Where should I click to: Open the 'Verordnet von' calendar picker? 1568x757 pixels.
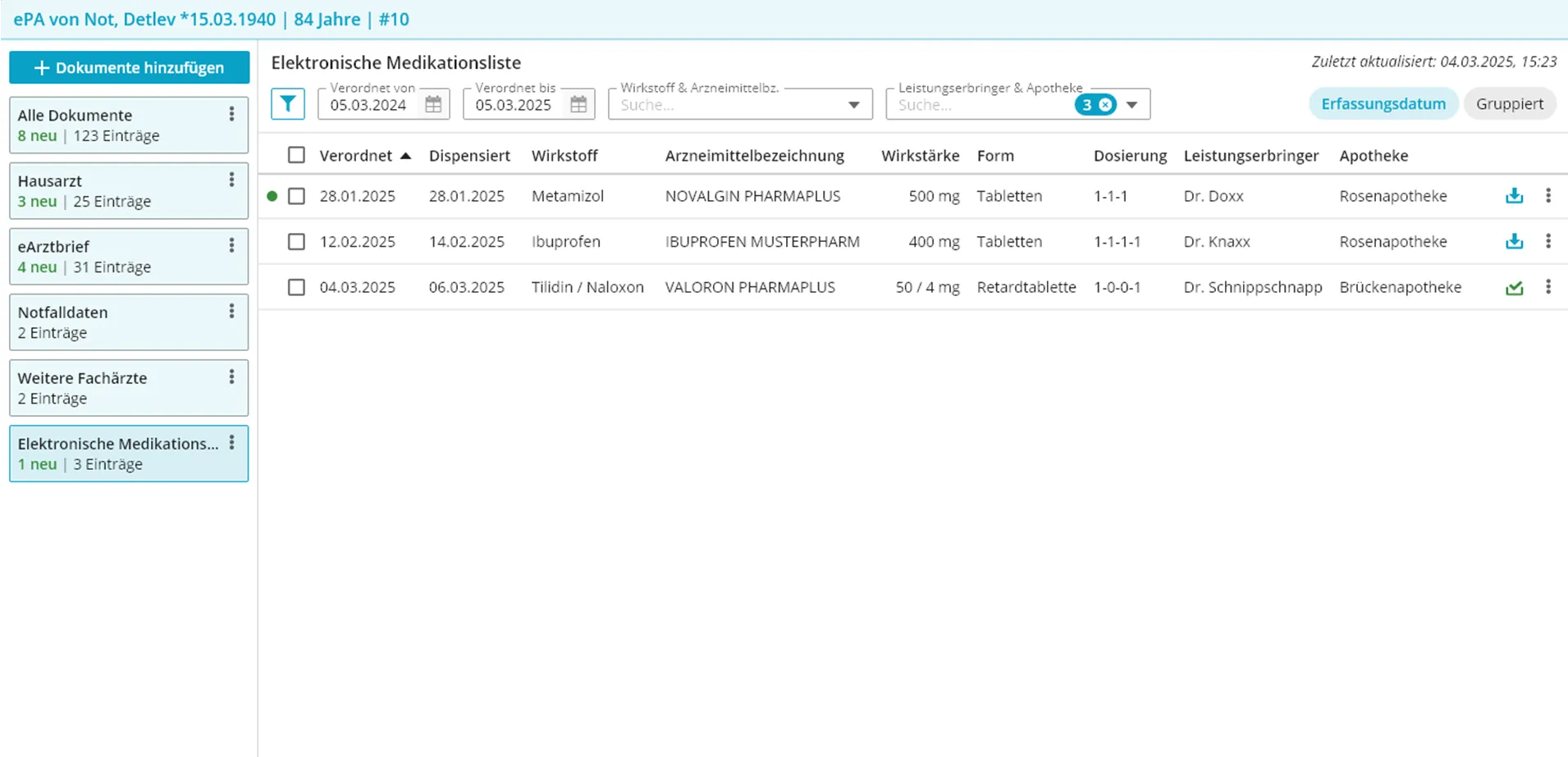pyautogui.click(x=433, y=104)
